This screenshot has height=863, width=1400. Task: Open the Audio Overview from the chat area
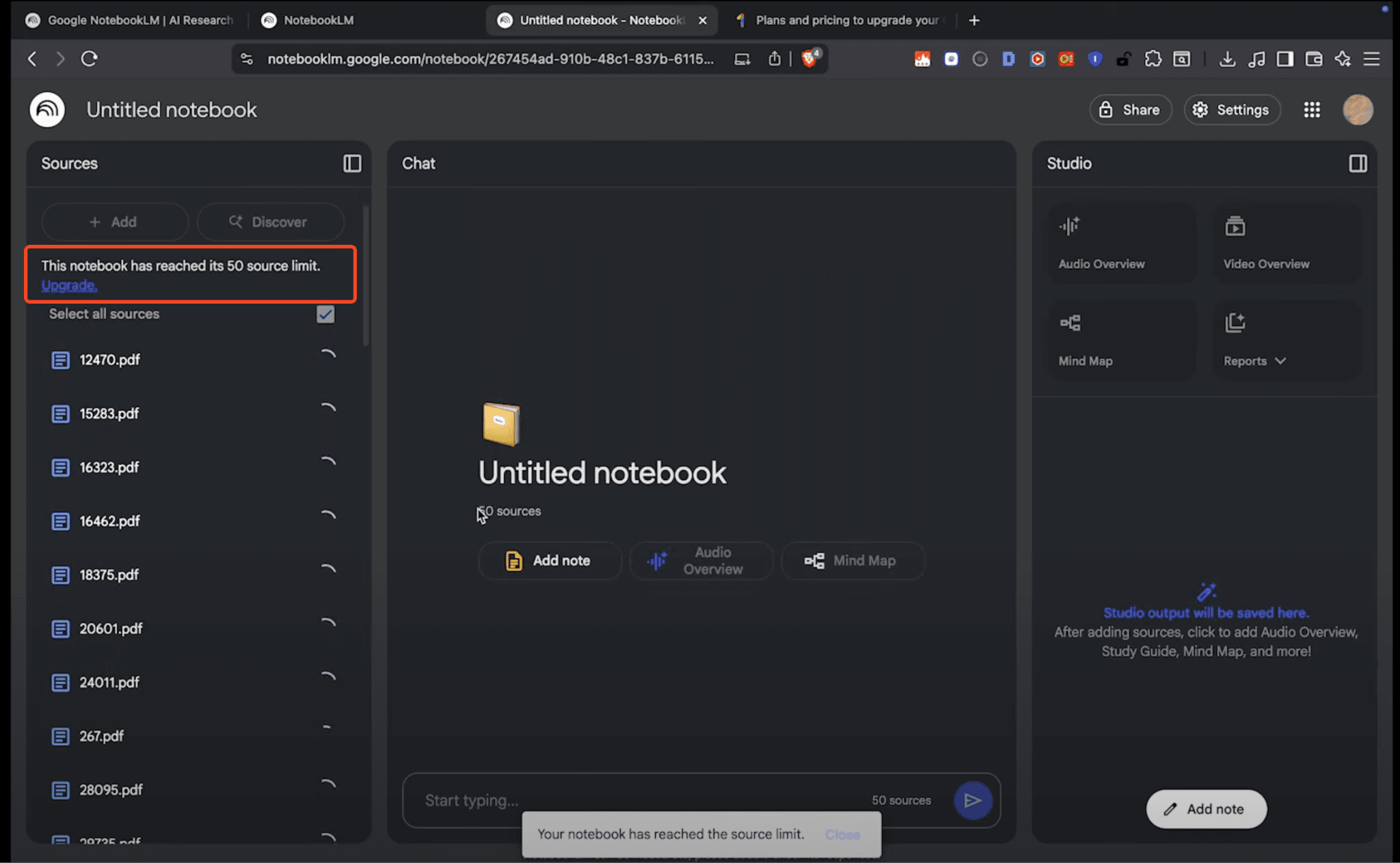pyautogui.click(x=701, y=560)
